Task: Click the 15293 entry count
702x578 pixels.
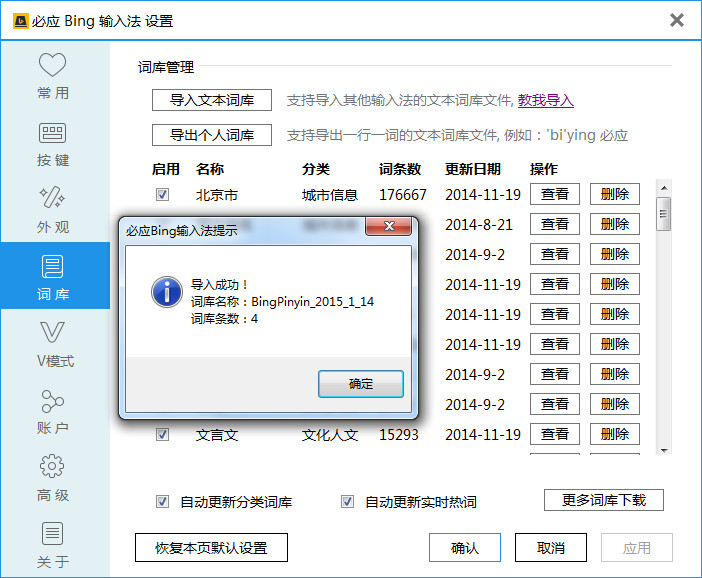Action: 398,435
